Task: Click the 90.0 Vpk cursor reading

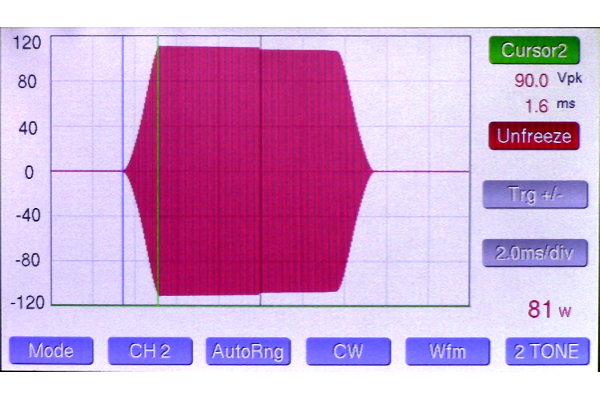Action: [x=548, y=80]
